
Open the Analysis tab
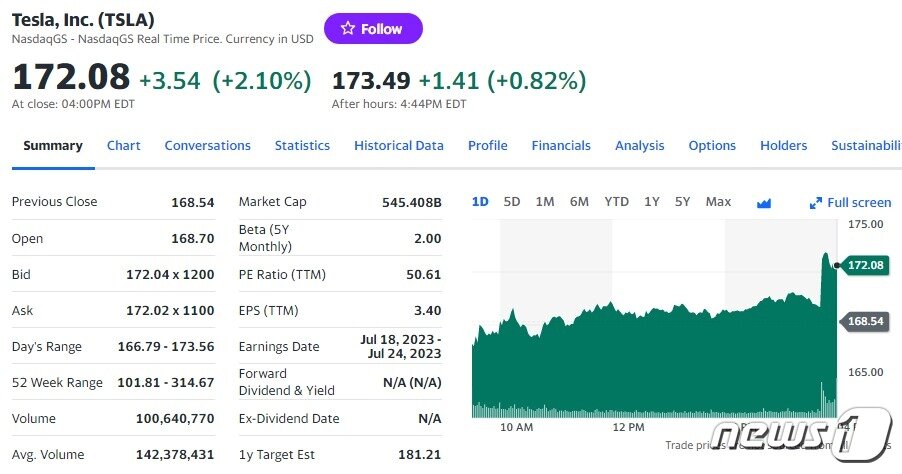639,146
